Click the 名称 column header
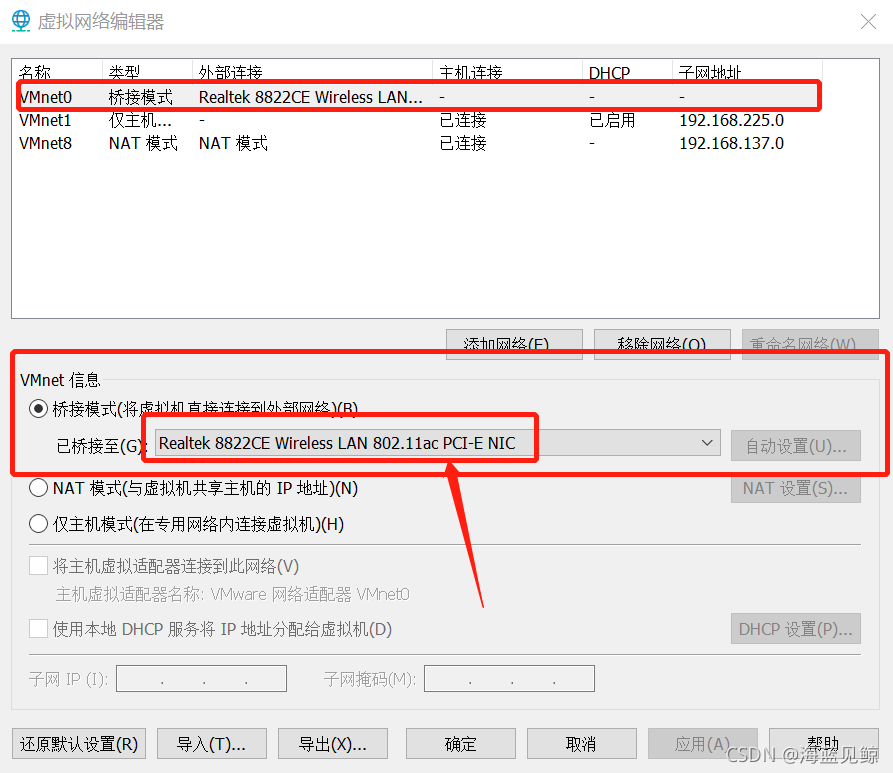Viewport: 893px width, 773px height. (x=57, y=72)
